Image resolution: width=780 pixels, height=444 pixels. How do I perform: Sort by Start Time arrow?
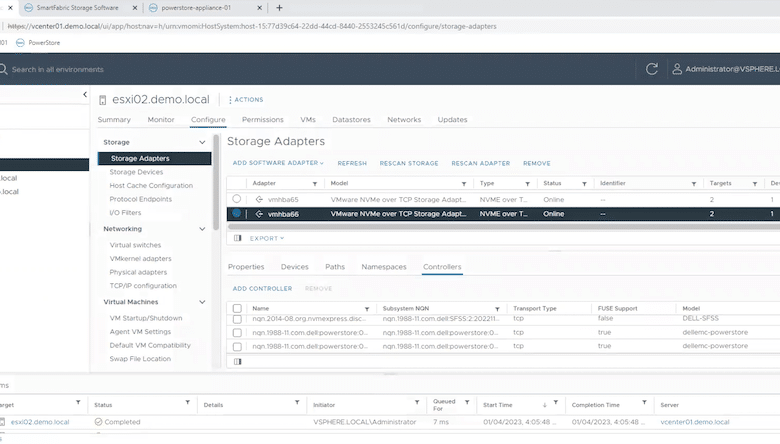545,405
